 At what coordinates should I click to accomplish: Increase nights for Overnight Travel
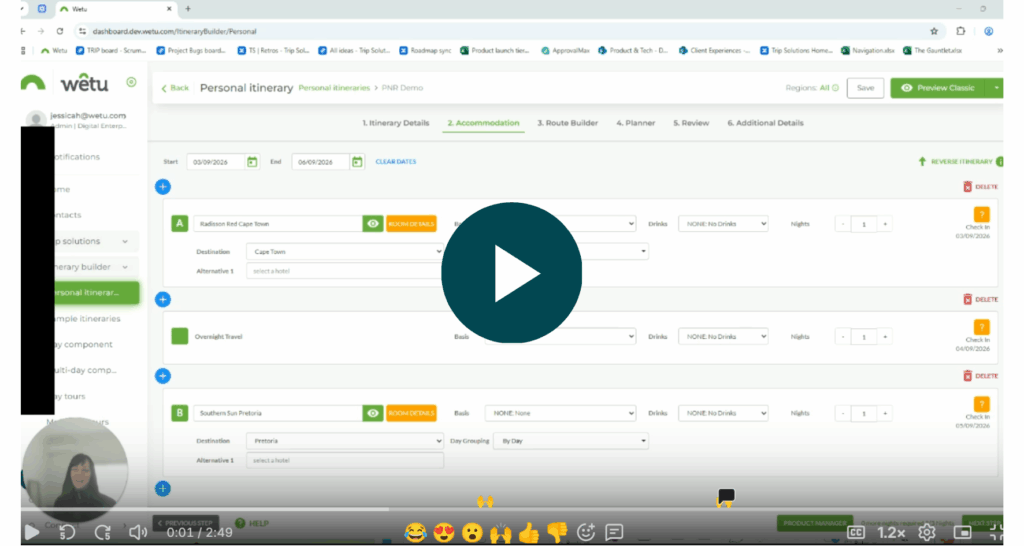(x=885, y=337)
